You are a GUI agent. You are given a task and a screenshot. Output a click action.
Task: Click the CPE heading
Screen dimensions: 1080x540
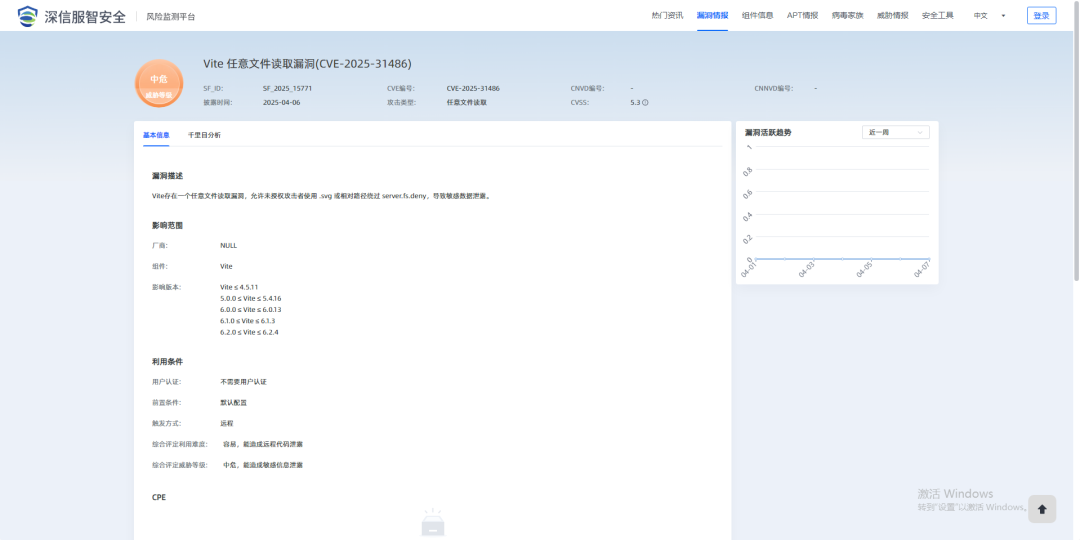[x=159, y=497]
